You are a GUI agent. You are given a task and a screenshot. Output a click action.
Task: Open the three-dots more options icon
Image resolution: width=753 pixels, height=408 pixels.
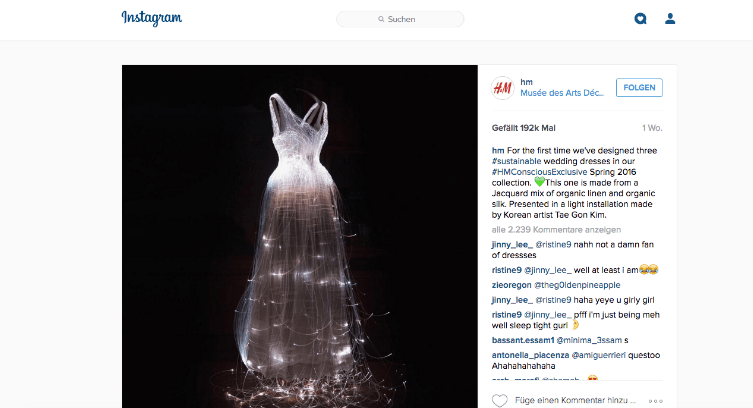tap(656, 401)
